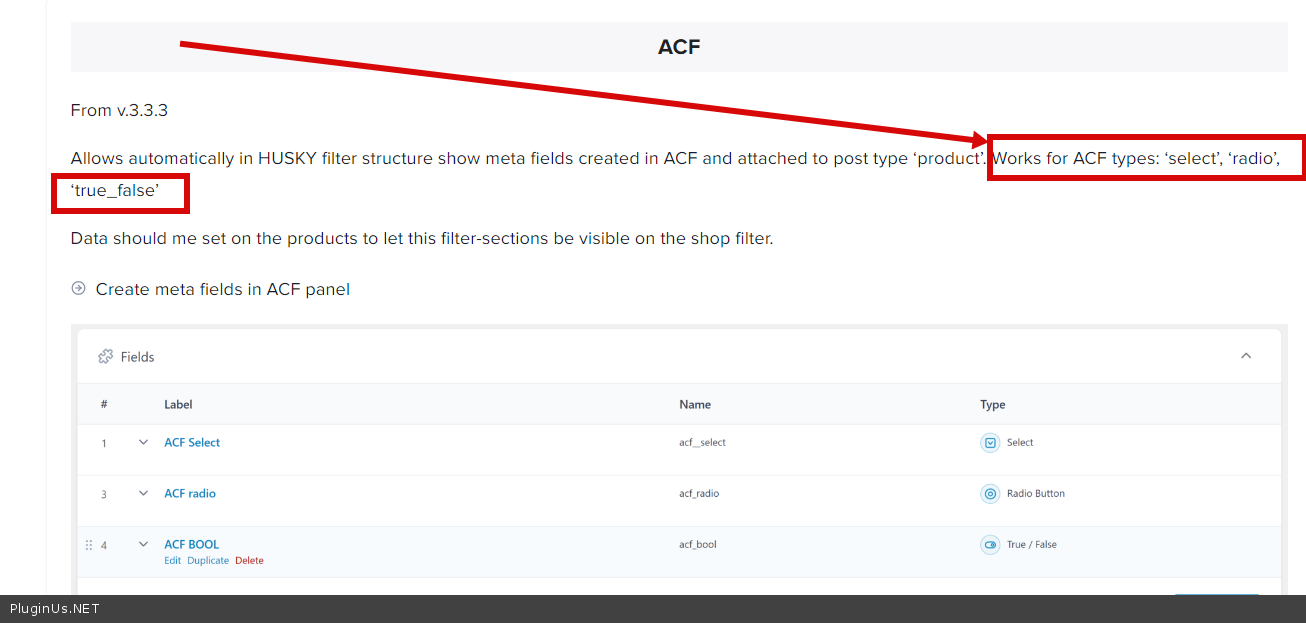Open the ACF BOOL field link
This screenshot has height=623, width=1306.
[191, 544]
